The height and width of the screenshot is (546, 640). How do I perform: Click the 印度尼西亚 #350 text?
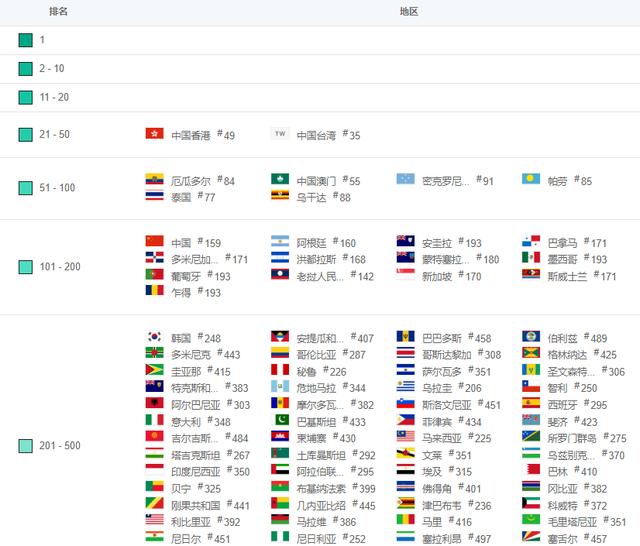(211, 472)
